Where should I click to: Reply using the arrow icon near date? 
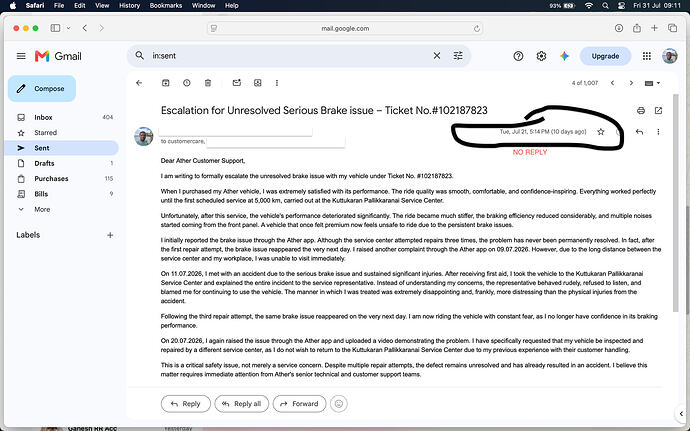point(639,132)
